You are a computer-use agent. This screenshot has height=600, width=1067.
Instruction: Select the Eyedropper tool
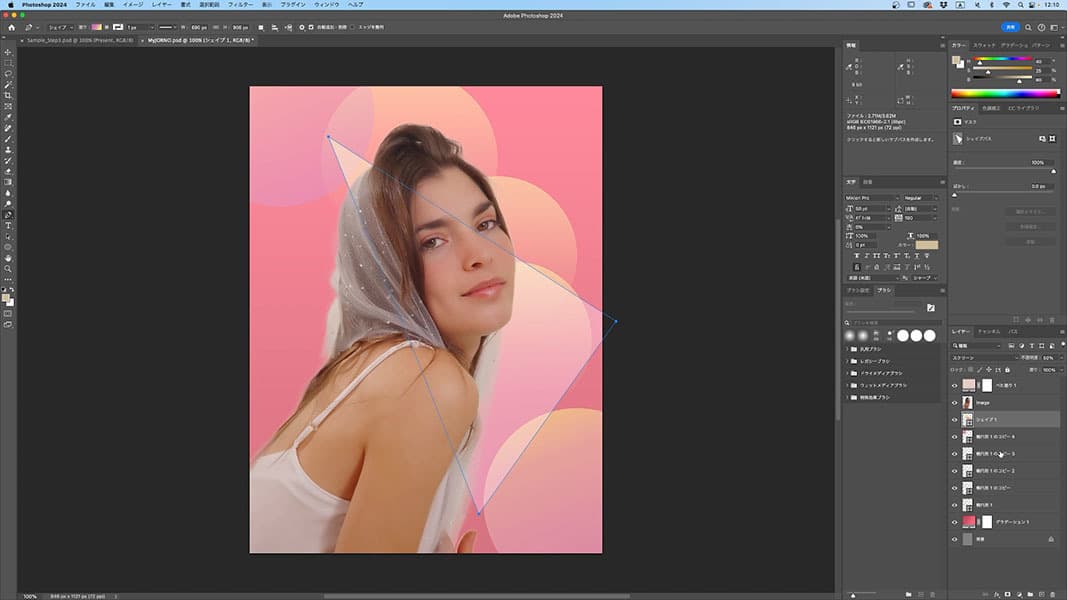pos(8,117)
